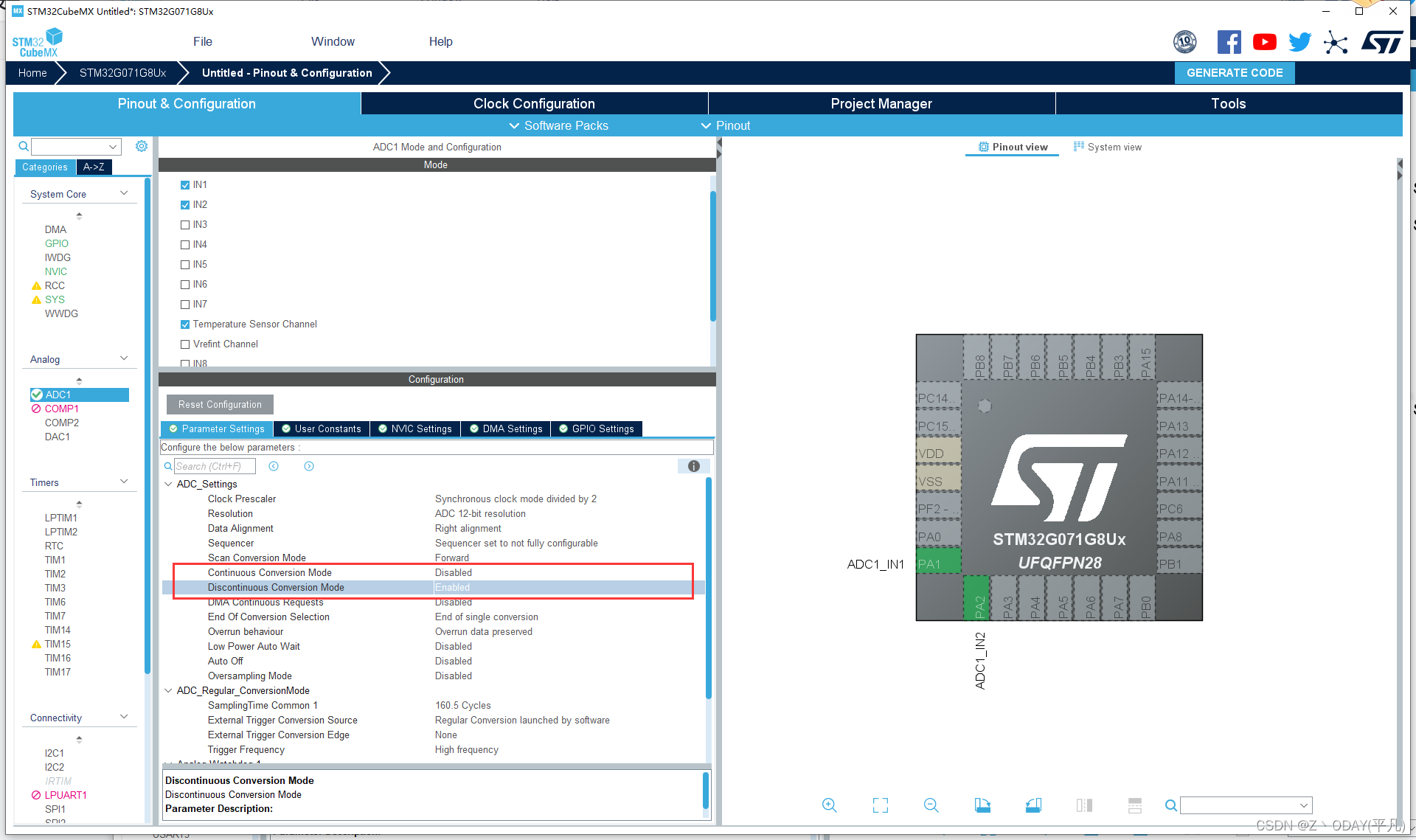This screenshot has height=840, width=1416.
Task: Open the DMA Settings tab
Action: point(505,428)
